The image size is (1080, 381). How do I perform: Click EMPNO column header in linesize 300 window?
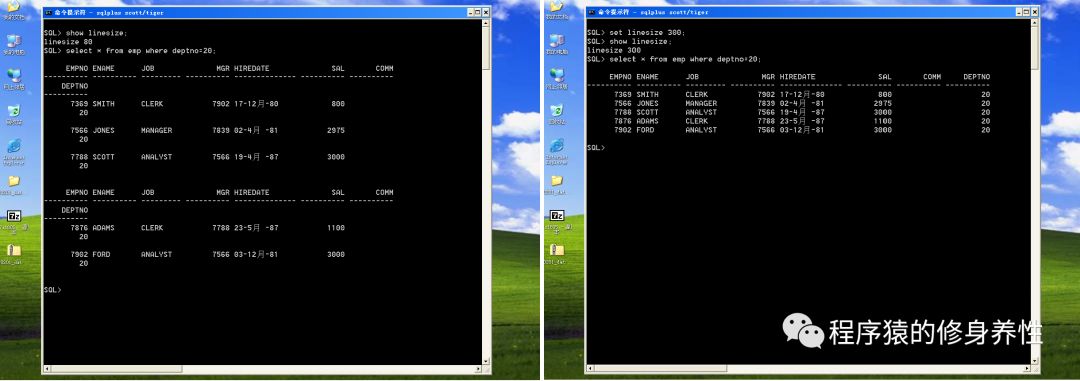(x=621, y=77)
